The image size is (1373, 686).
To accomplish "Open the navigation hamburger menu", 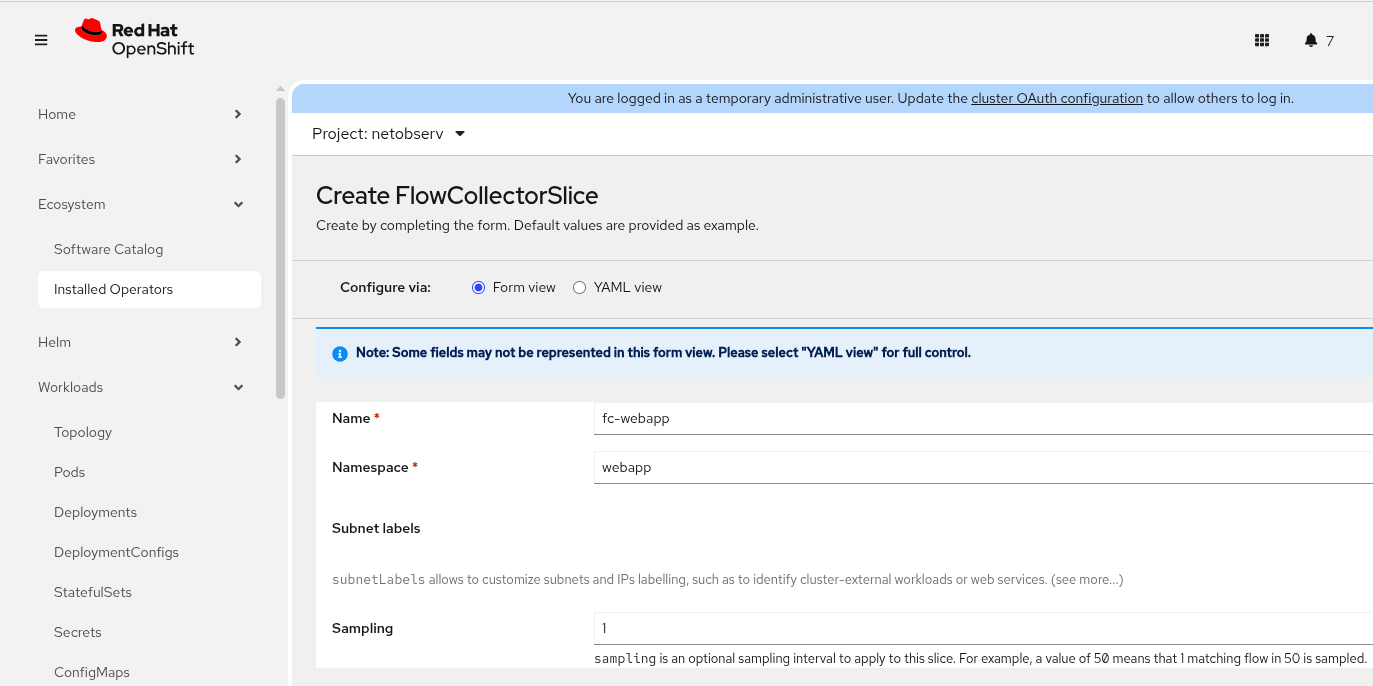I will (41, 39).
